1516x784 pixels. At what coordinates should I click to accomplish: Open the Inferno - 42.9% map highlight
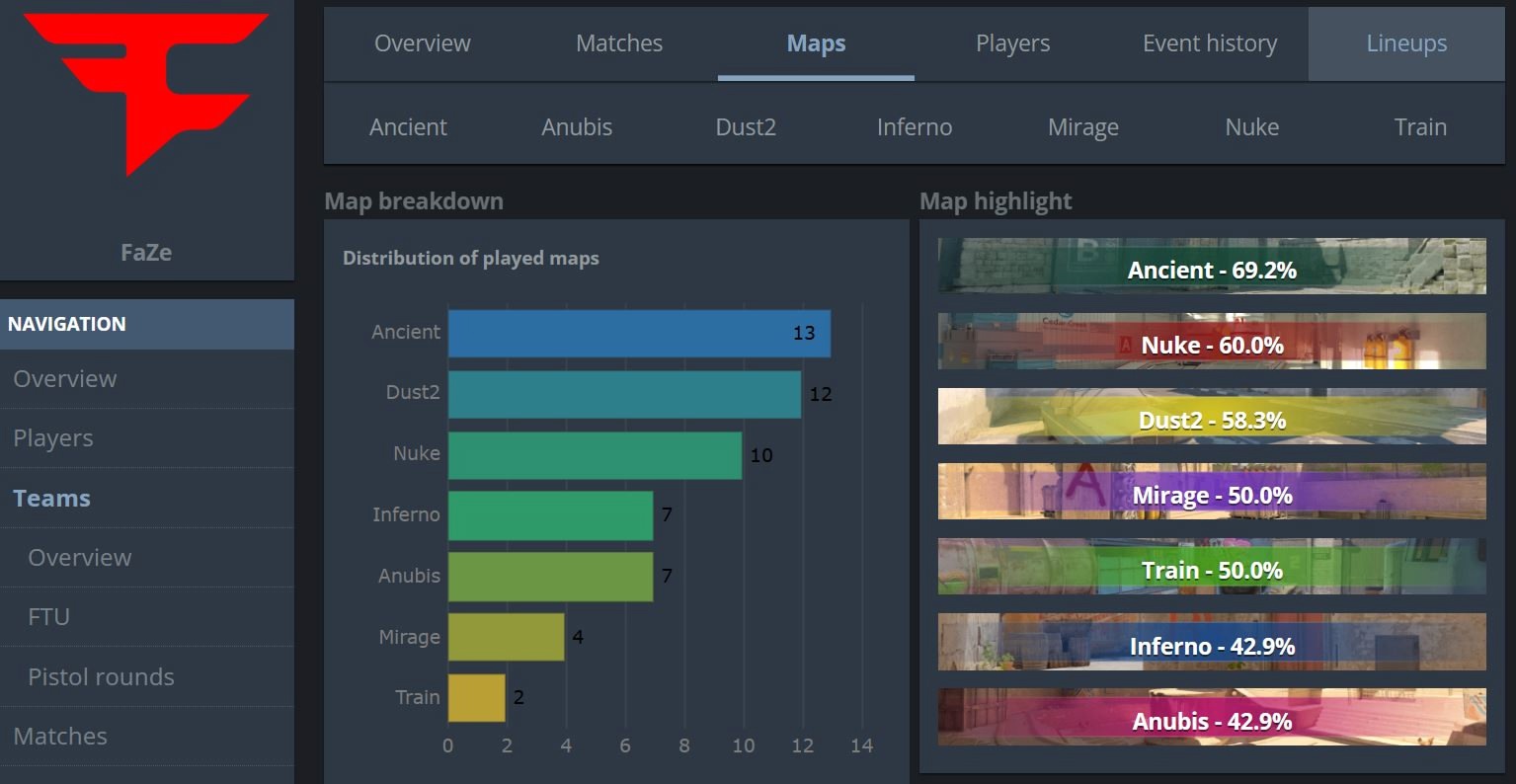(x=1212, y=642)
